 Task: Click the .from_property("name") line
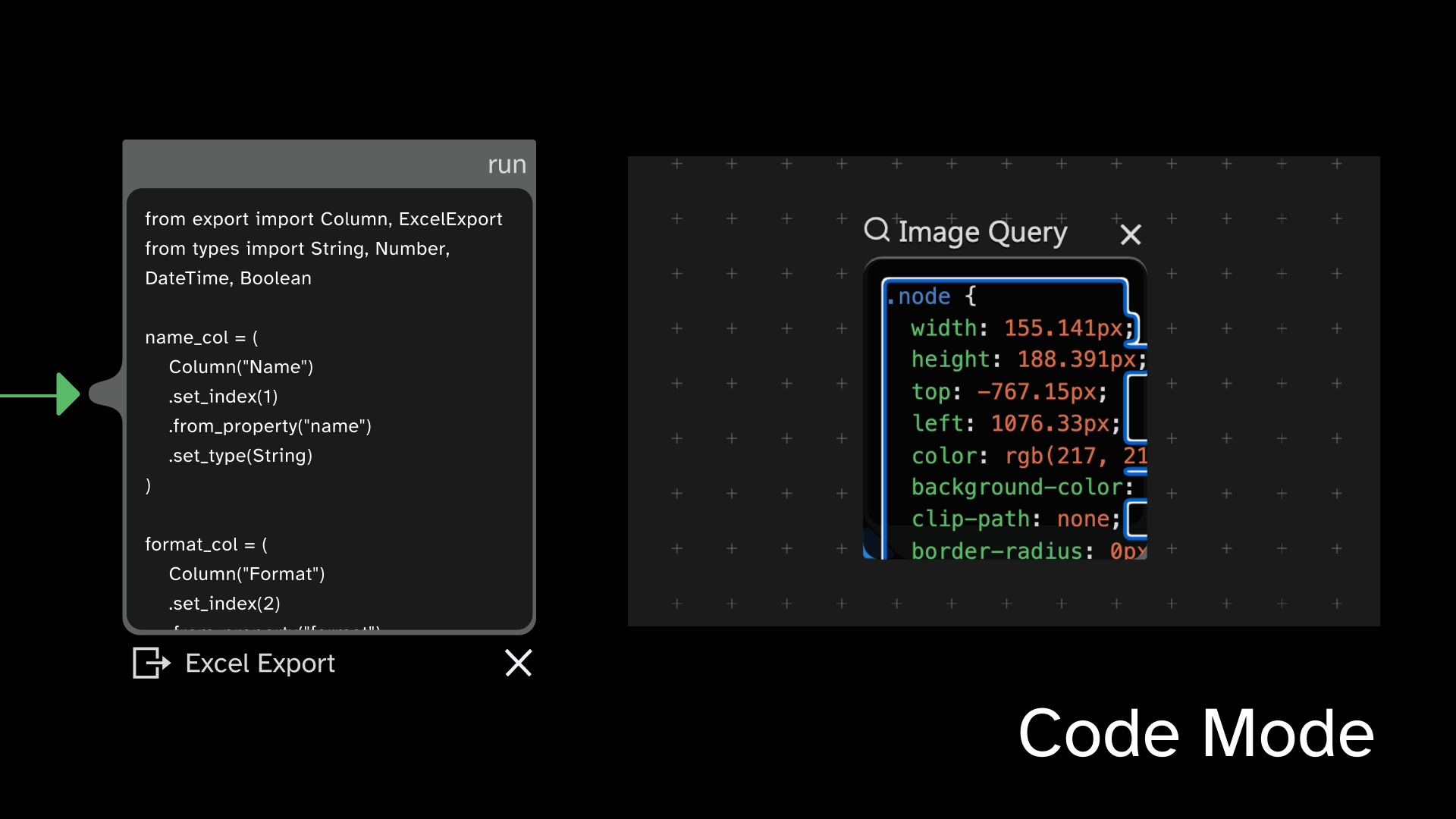coord(270,426)
